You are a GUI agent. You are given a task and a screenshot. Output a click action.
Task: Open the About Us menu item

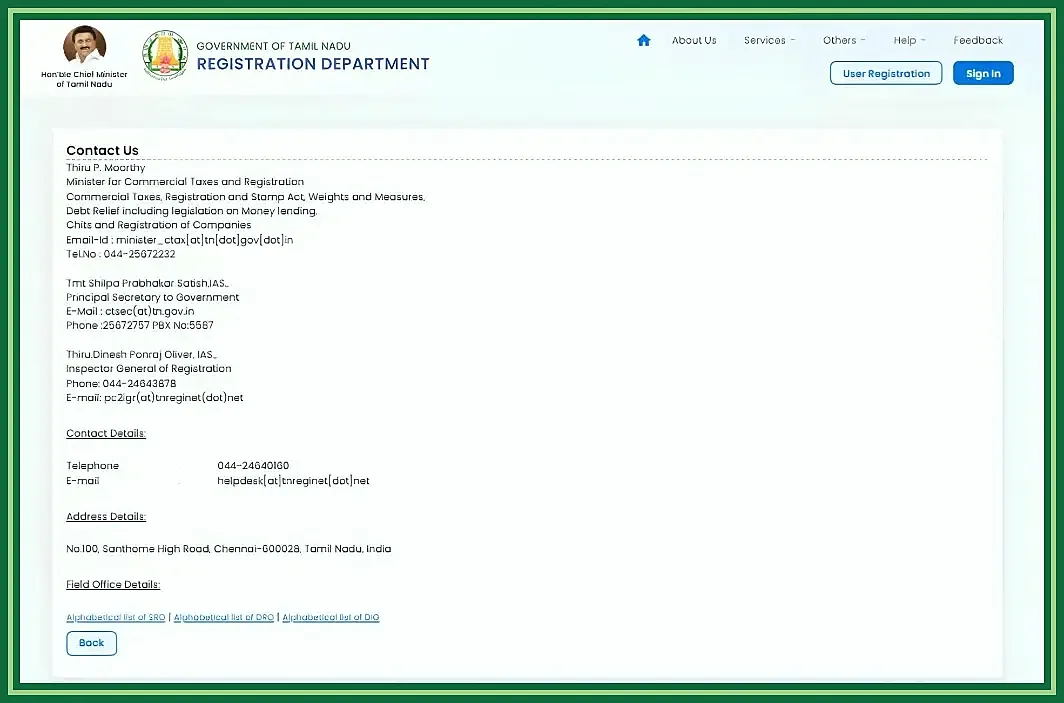click(x=694, y=40)
